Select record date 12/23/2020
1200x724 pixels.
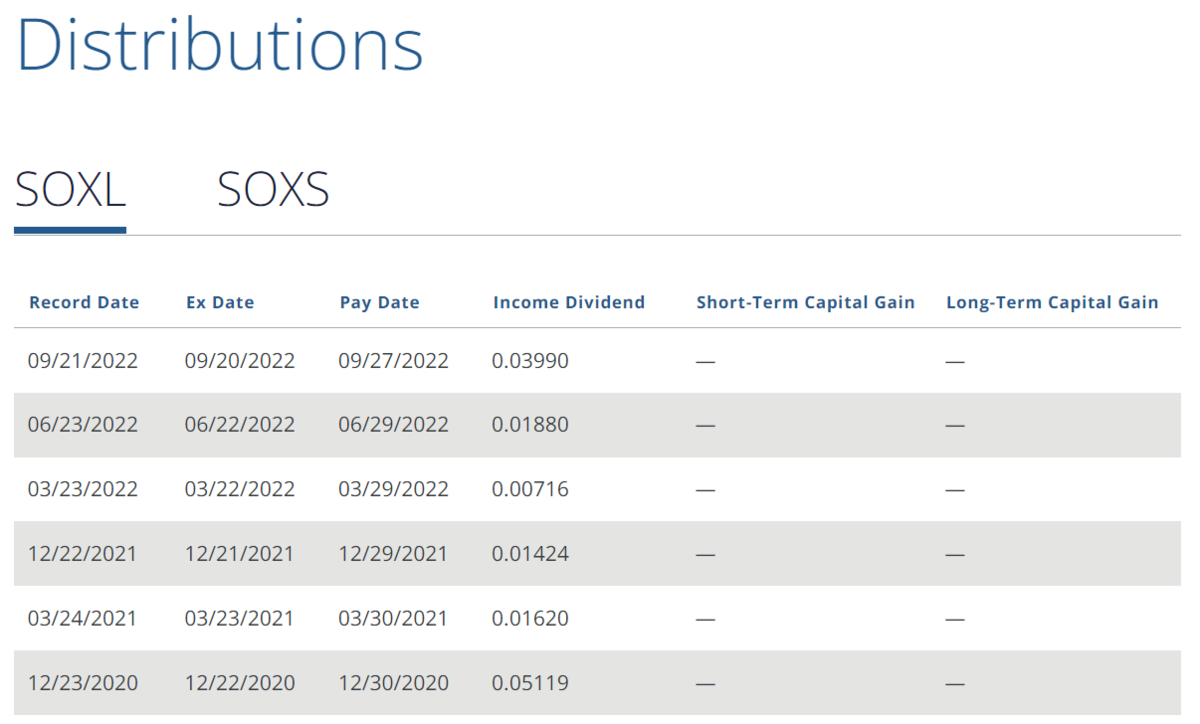(x=83, y=684)
